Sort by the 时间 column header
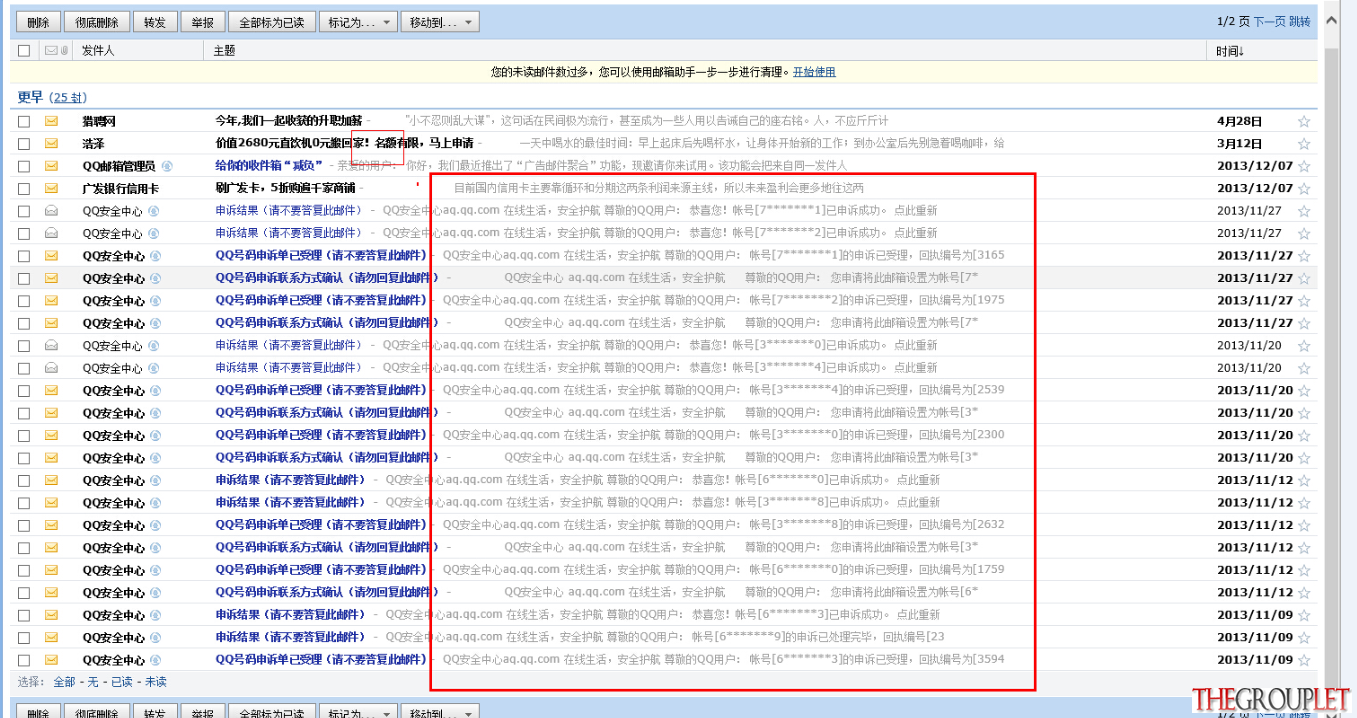The height and width of the screenshot is (718, 1357). click(1230, 51)
